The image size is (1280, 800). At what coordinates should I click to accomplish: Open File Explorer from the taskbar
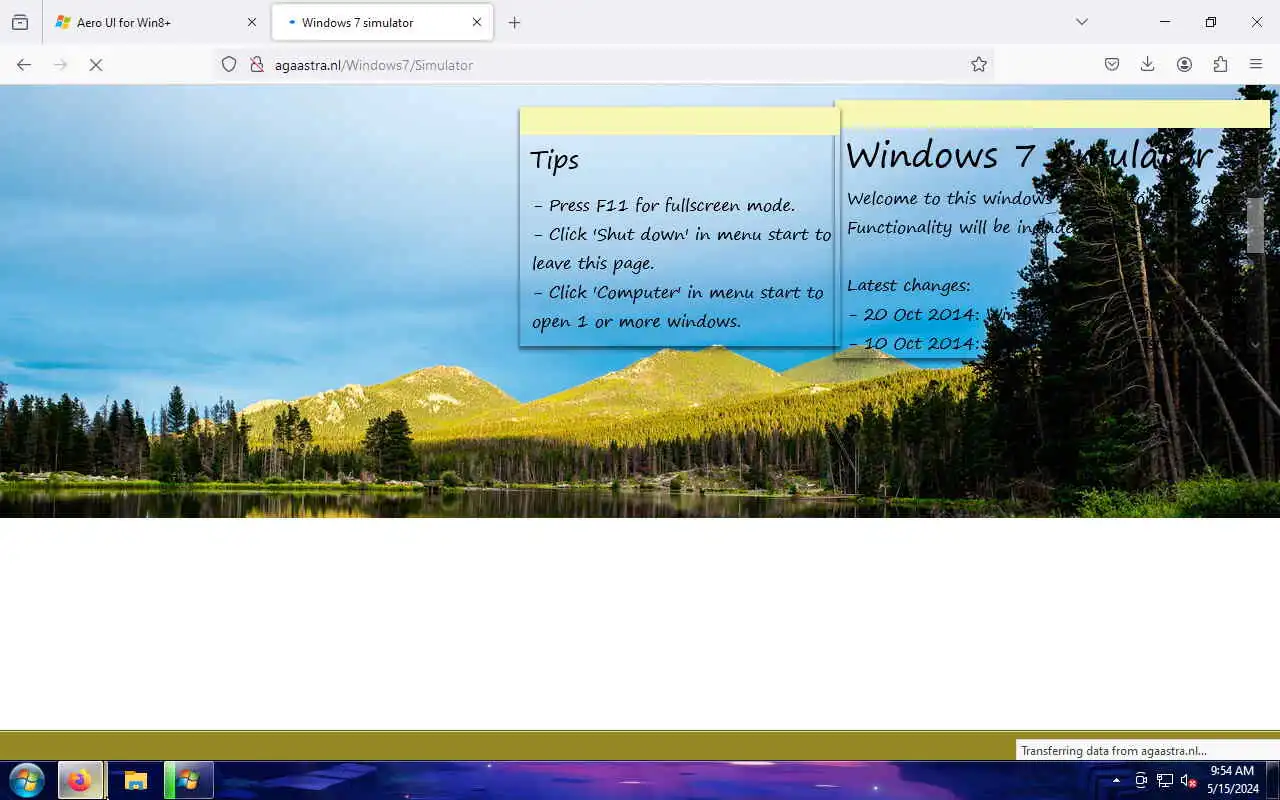click(x=135, y=780)
